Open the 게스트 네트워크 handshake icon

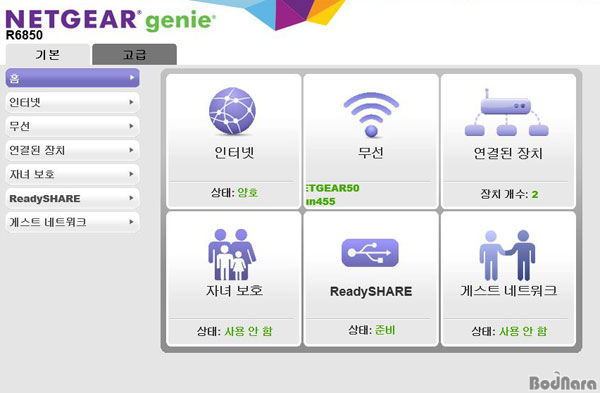click(507, 255)
